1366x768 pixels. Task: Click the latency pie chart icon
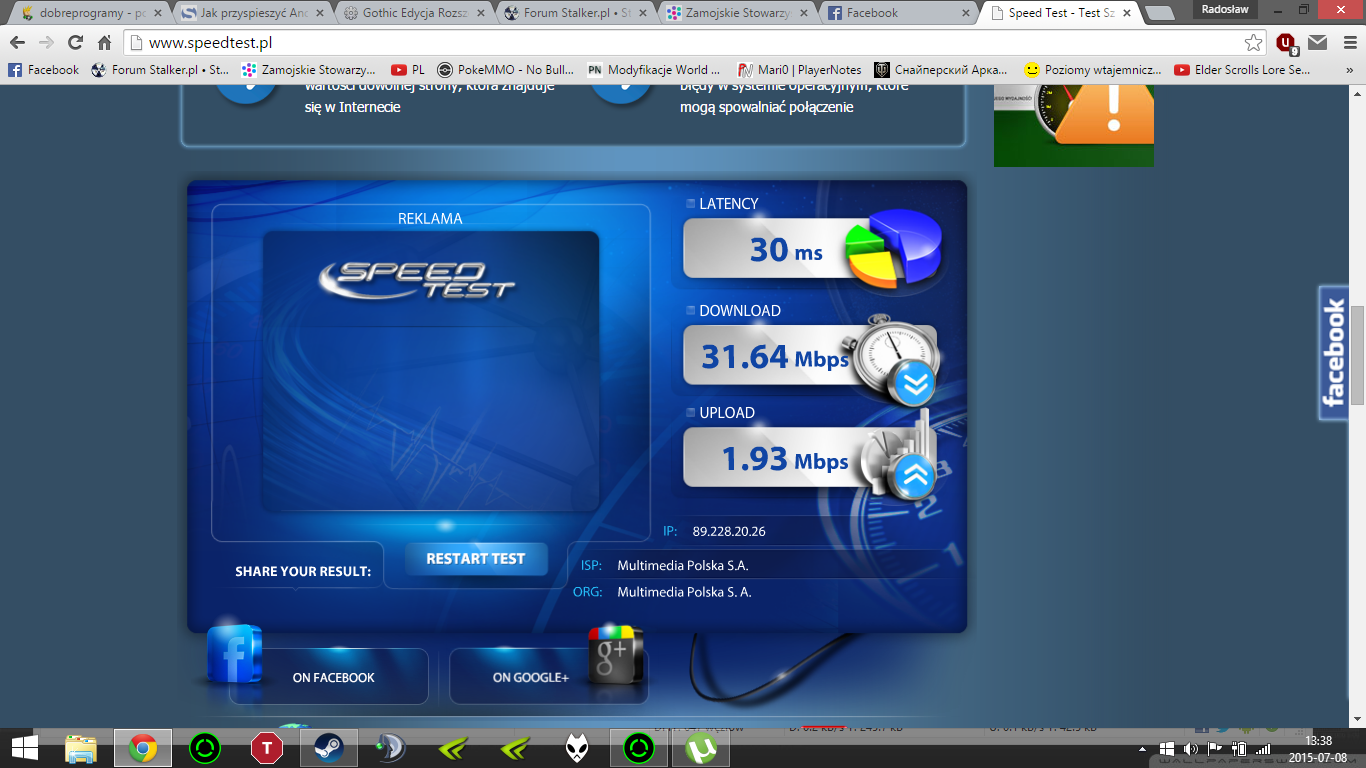point(893,248)
